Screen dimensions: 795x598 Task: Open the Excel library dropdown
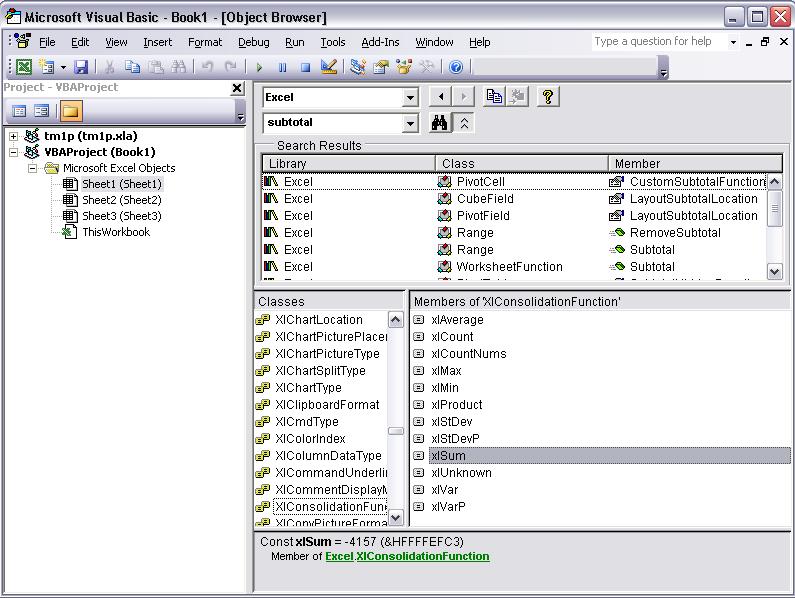(x=410, y=97)
